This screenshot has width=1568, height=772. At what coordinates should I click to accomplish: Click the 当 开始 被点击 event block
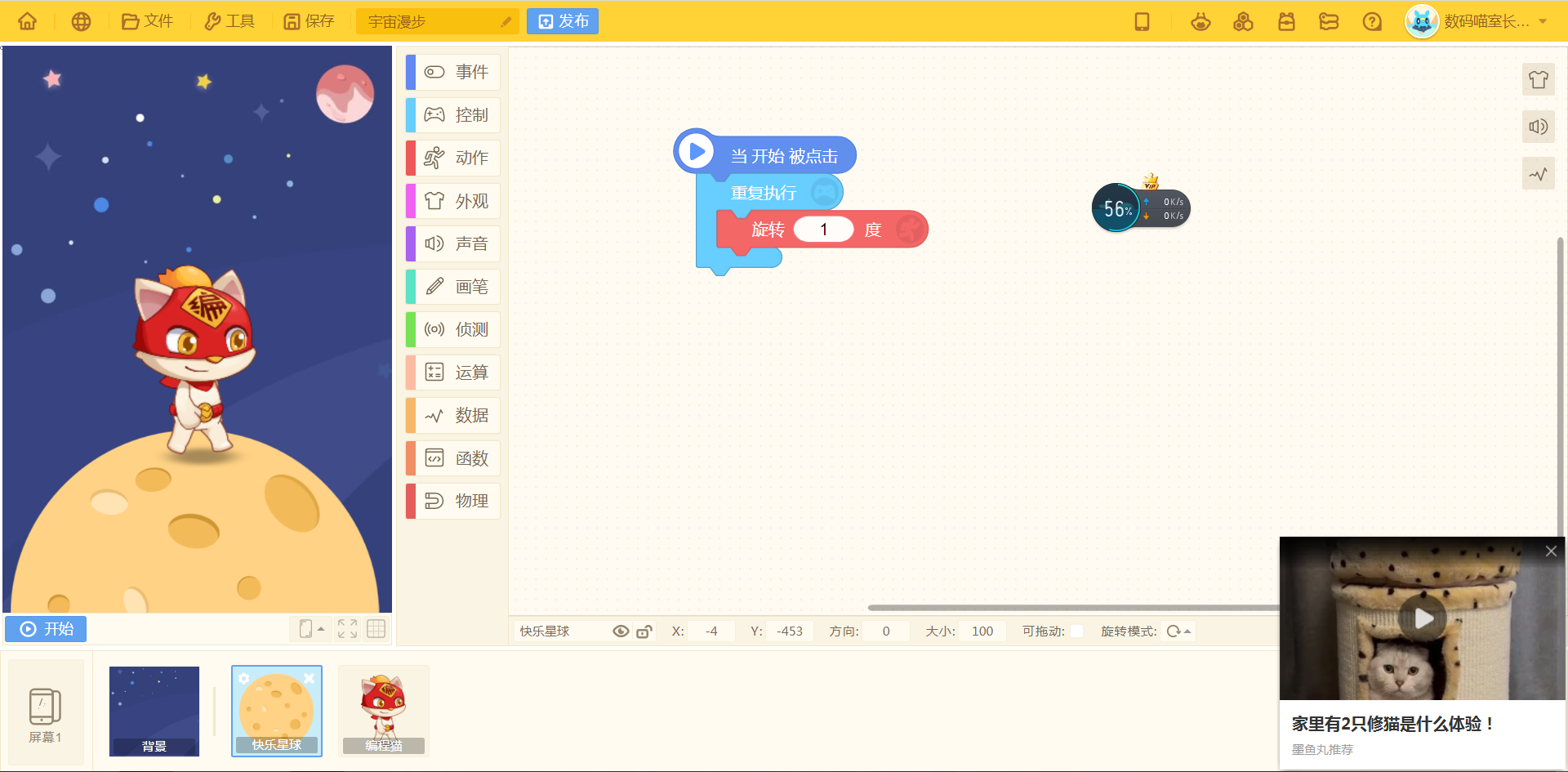point(765,154)
